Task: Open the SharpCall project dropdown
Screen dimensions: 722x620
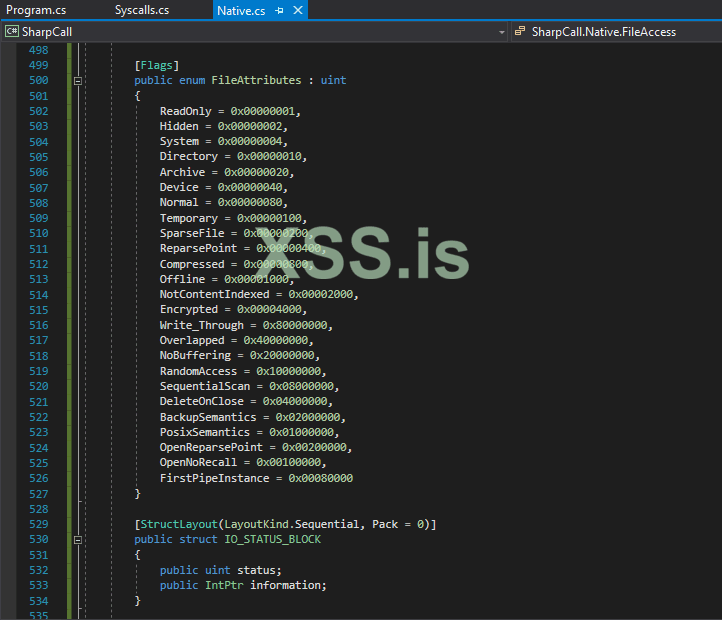Action: click(x=501, y=32)
